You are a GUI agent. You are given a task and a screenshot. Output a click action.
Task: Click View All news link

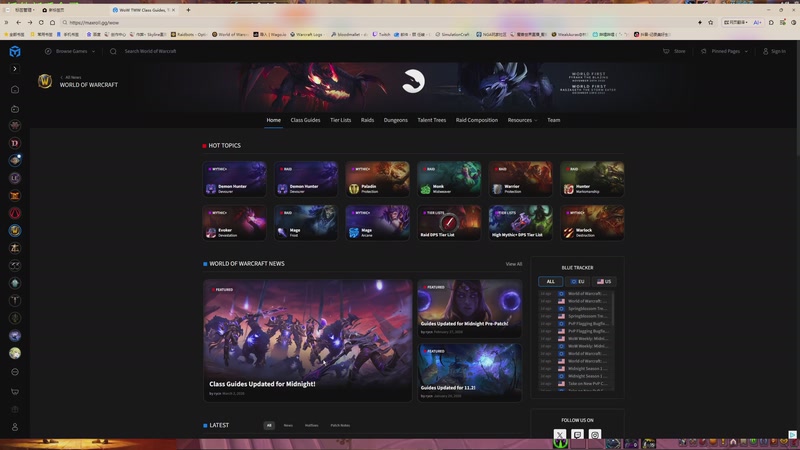tap(513, 264)
